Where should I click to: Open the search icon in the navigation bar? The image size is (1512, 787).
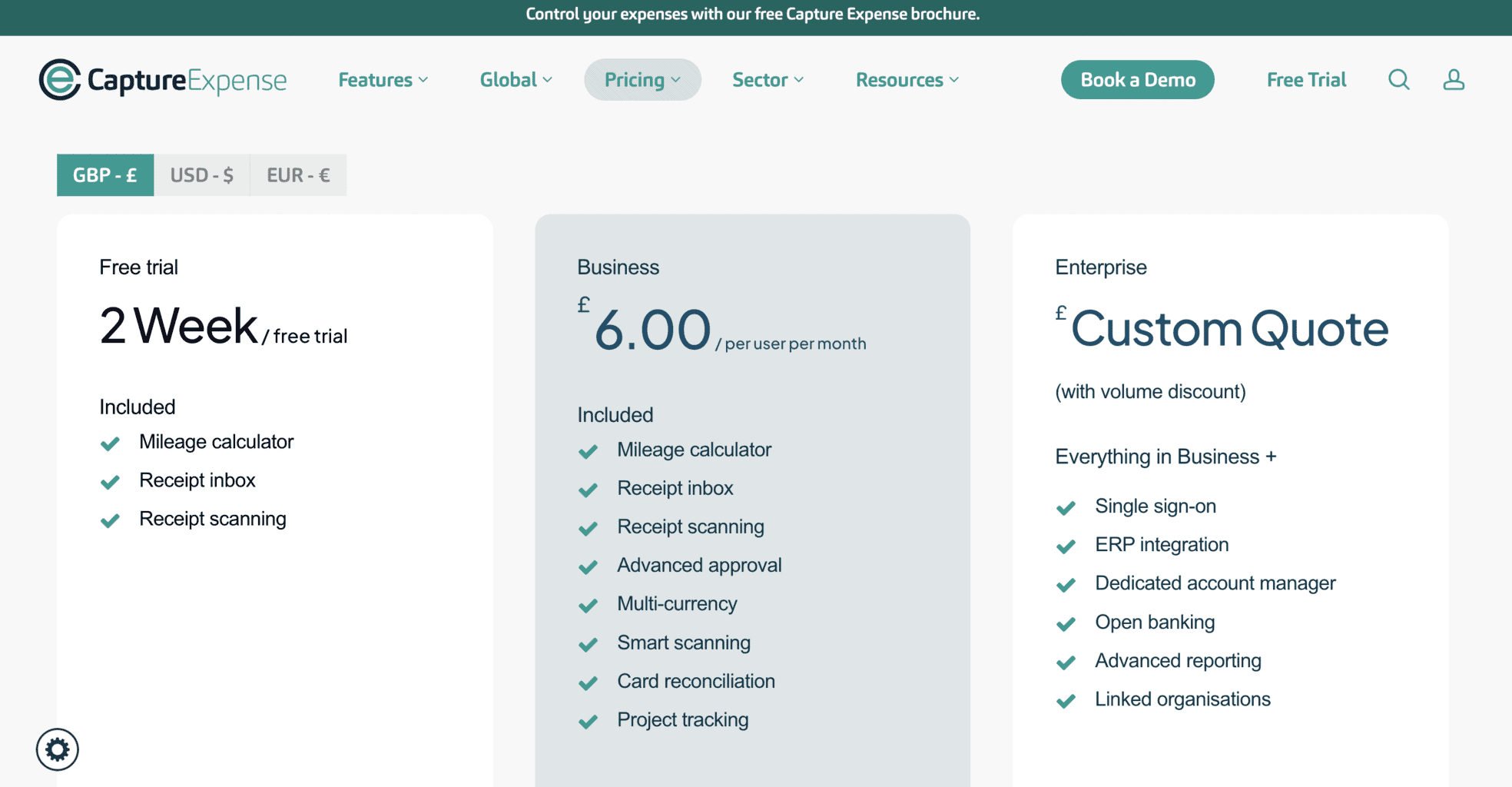click(1398, 79)
